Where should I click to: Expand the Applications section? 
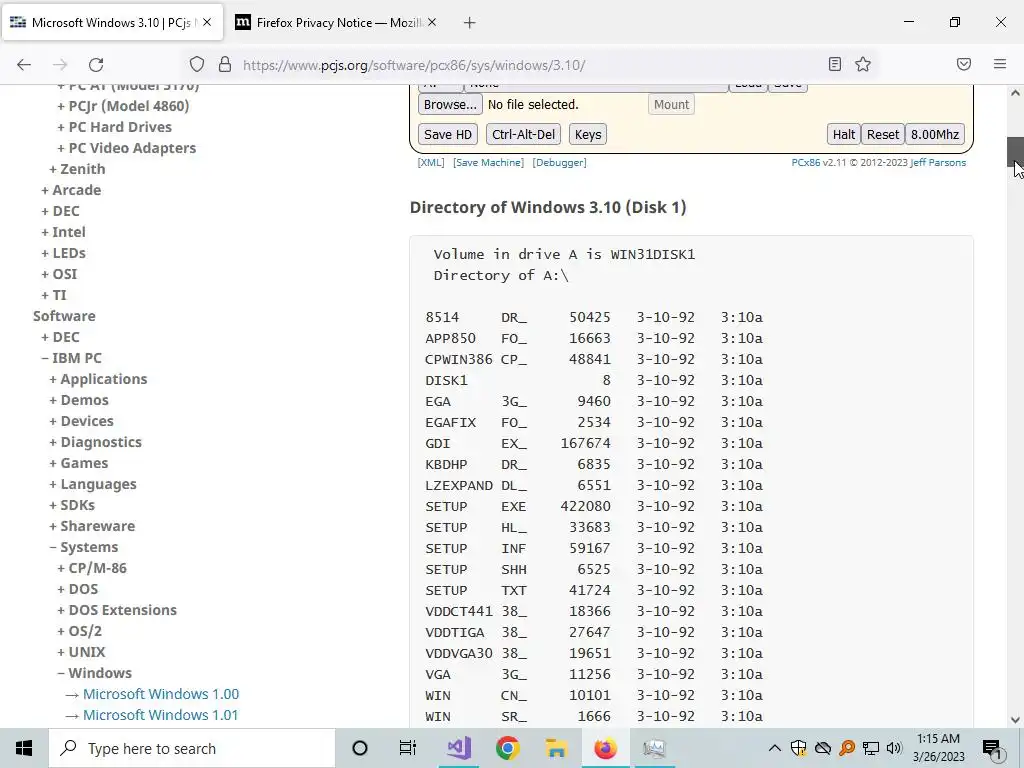[x=98, y=379]
